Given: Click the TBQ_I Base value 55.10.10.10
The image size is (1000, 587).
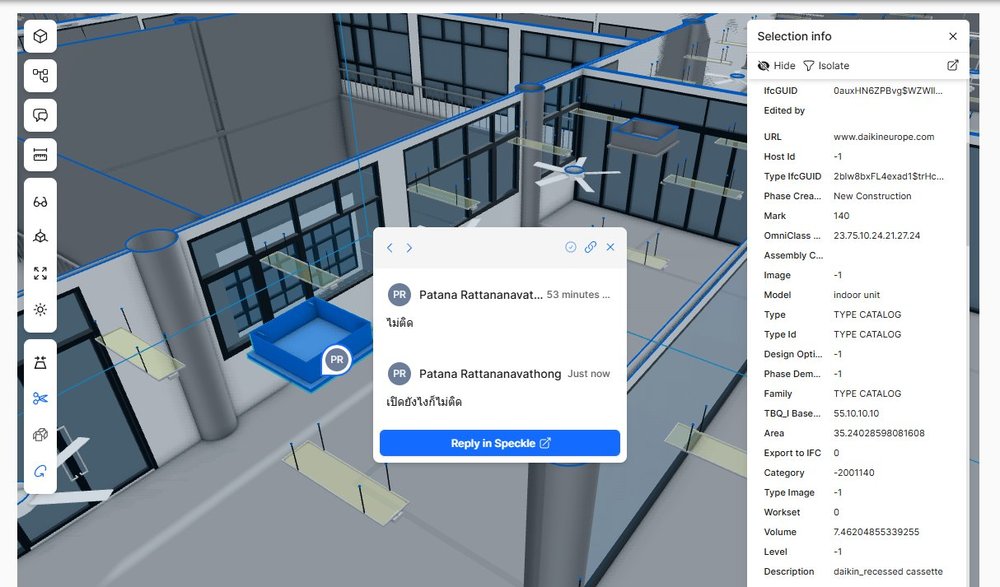Looking at the screenshot, I should tap(856, 413).
